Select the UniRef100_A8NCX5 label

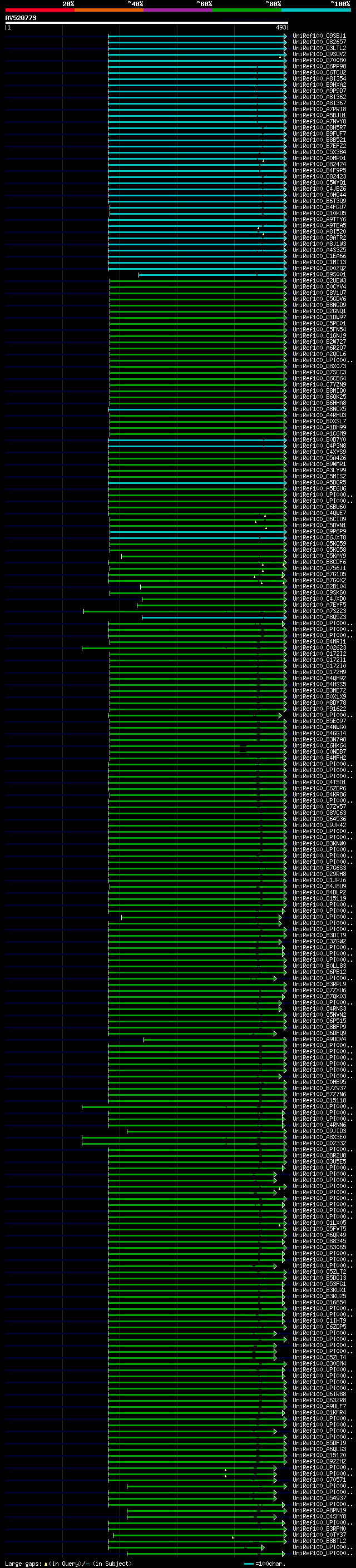point(319,409)
